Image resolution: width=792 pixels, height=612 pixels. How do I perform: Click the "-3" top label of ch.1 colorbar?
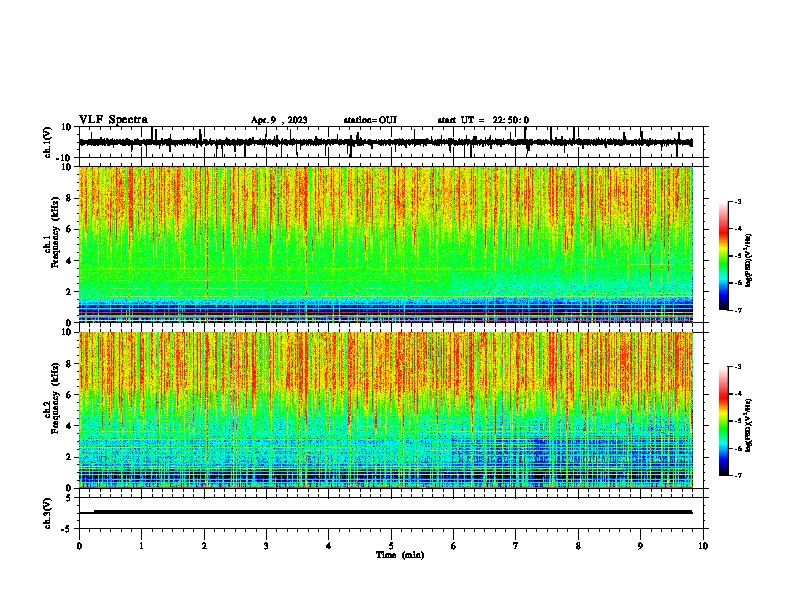tap(737, 201)
